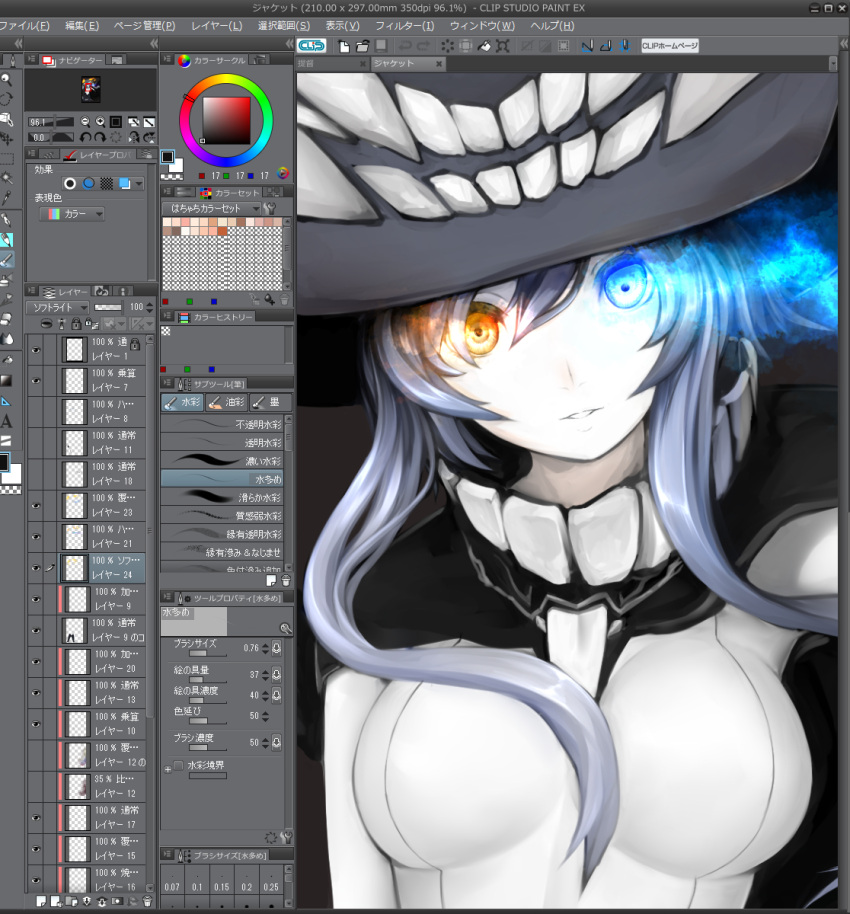
Task: Hide layer レイヤー 9 with its eye icon
Action: pyautogui.click(x=36, y=599)
